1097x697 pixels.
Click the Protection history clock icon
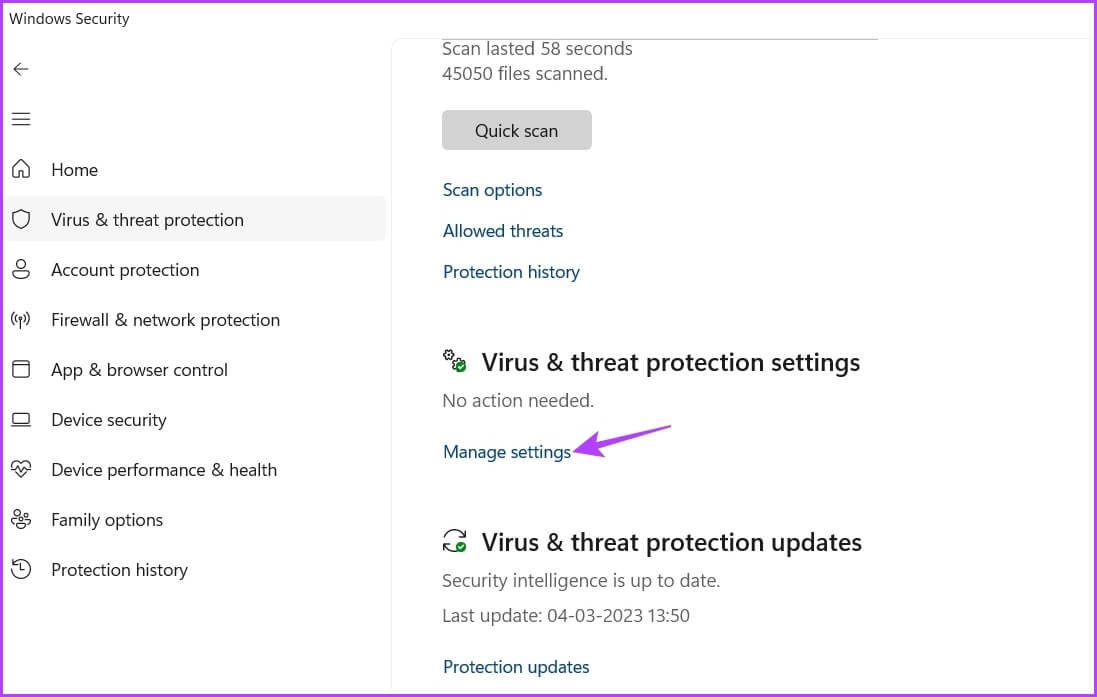(x=21, y=569)
